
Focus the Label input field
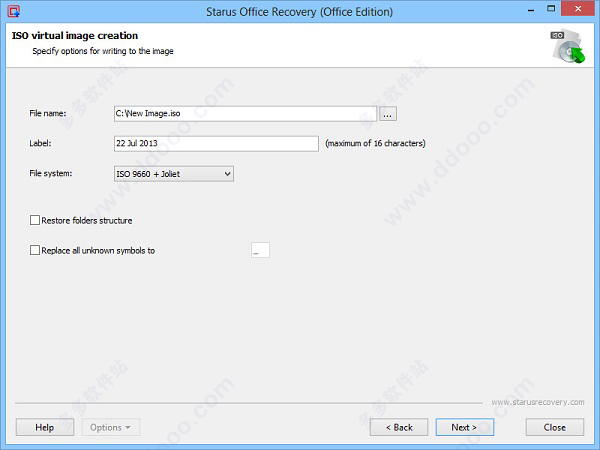[x=216, y=143]
